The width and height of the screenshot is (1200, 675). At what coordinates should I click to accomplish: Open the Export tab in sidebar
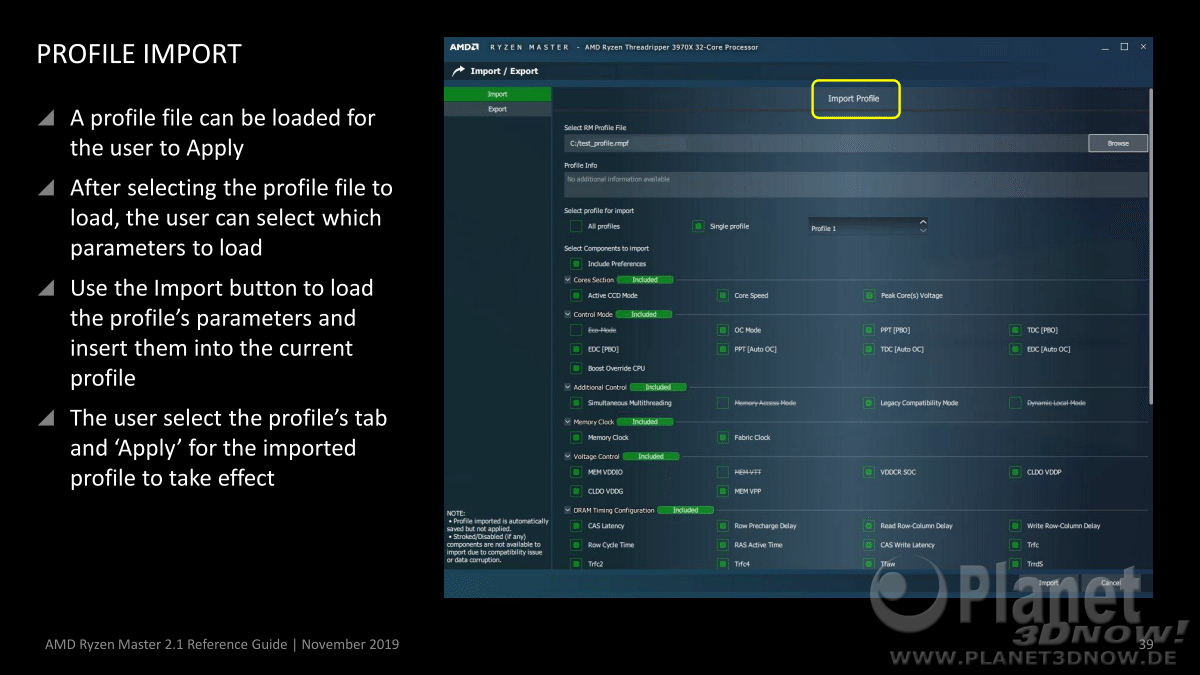tap(497, 109)
